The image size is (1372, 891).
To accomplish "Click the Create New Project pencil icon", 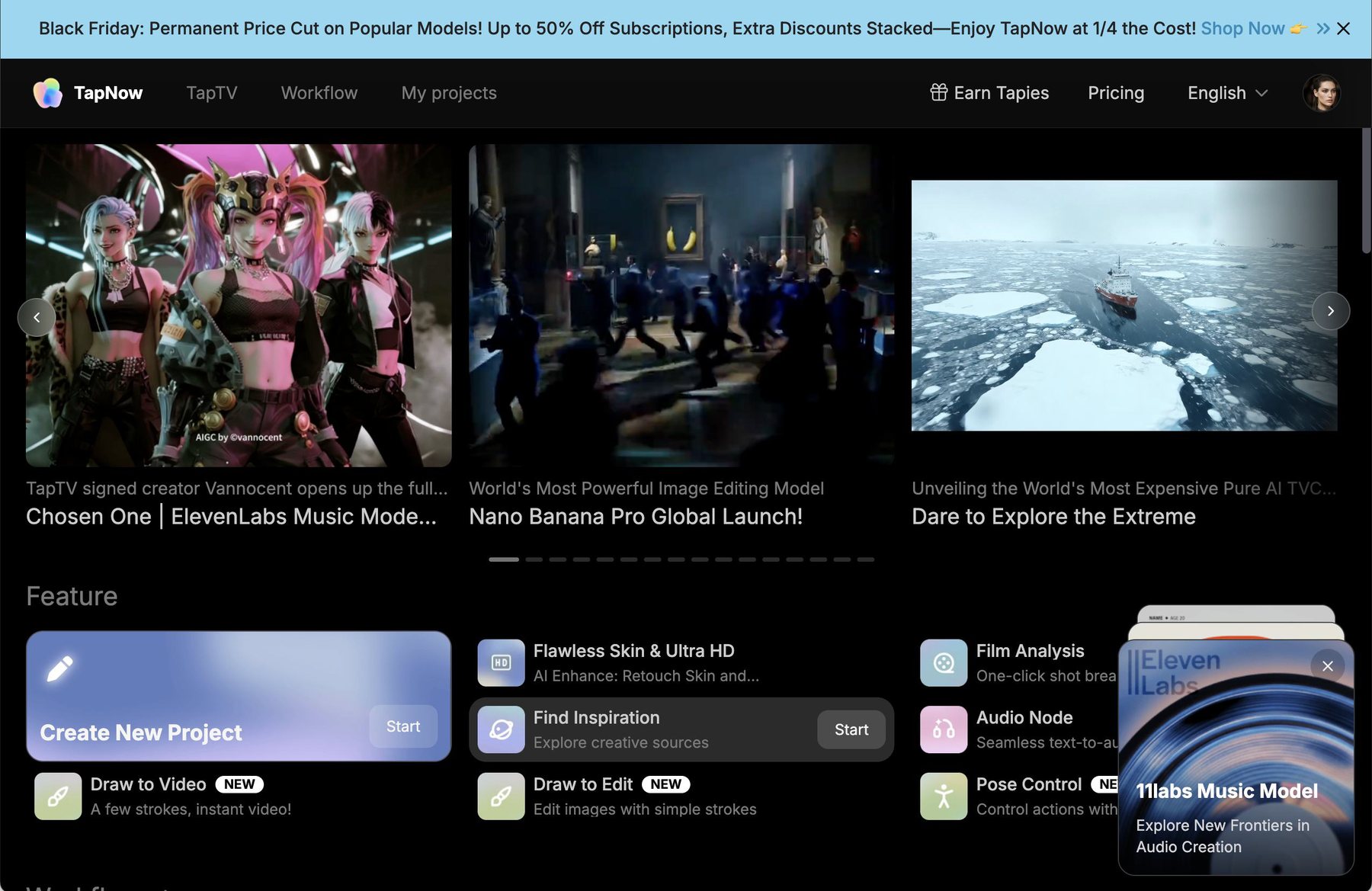I will click(x=60, y=668).
